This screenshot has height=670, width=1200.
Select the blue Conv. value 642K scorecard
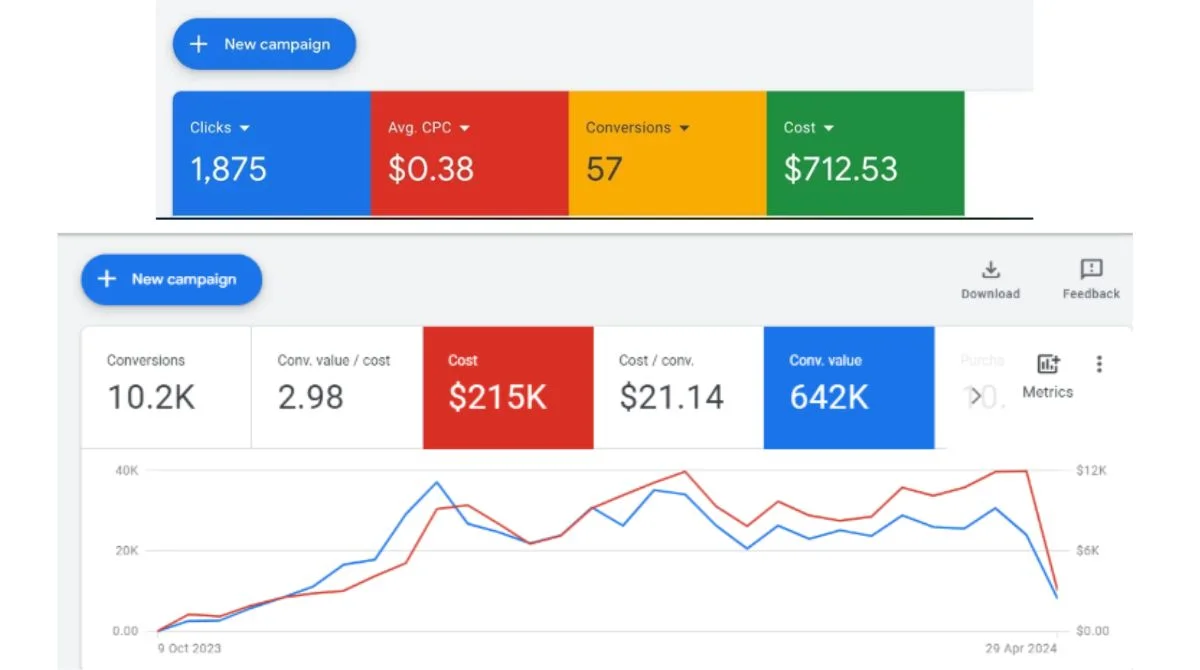coord(849,387)
